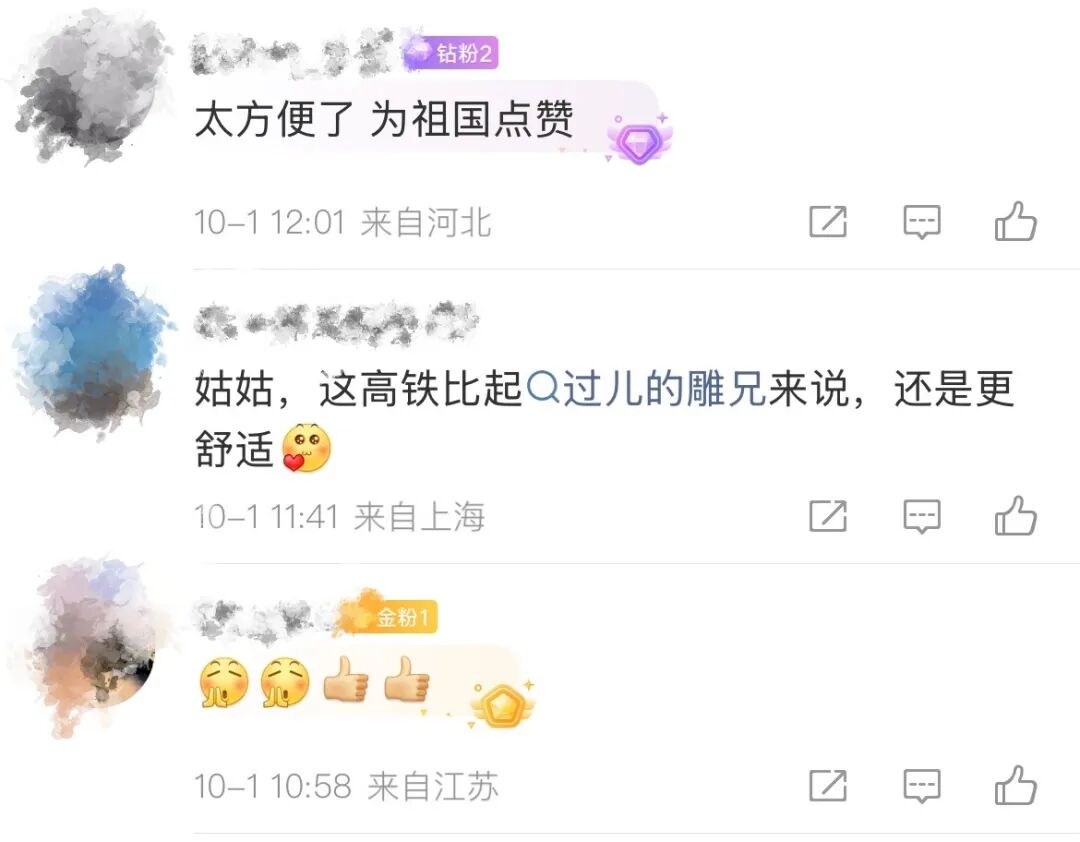Share the comment from Hebei
The image size is (1080, 842).
coord(828,221)
